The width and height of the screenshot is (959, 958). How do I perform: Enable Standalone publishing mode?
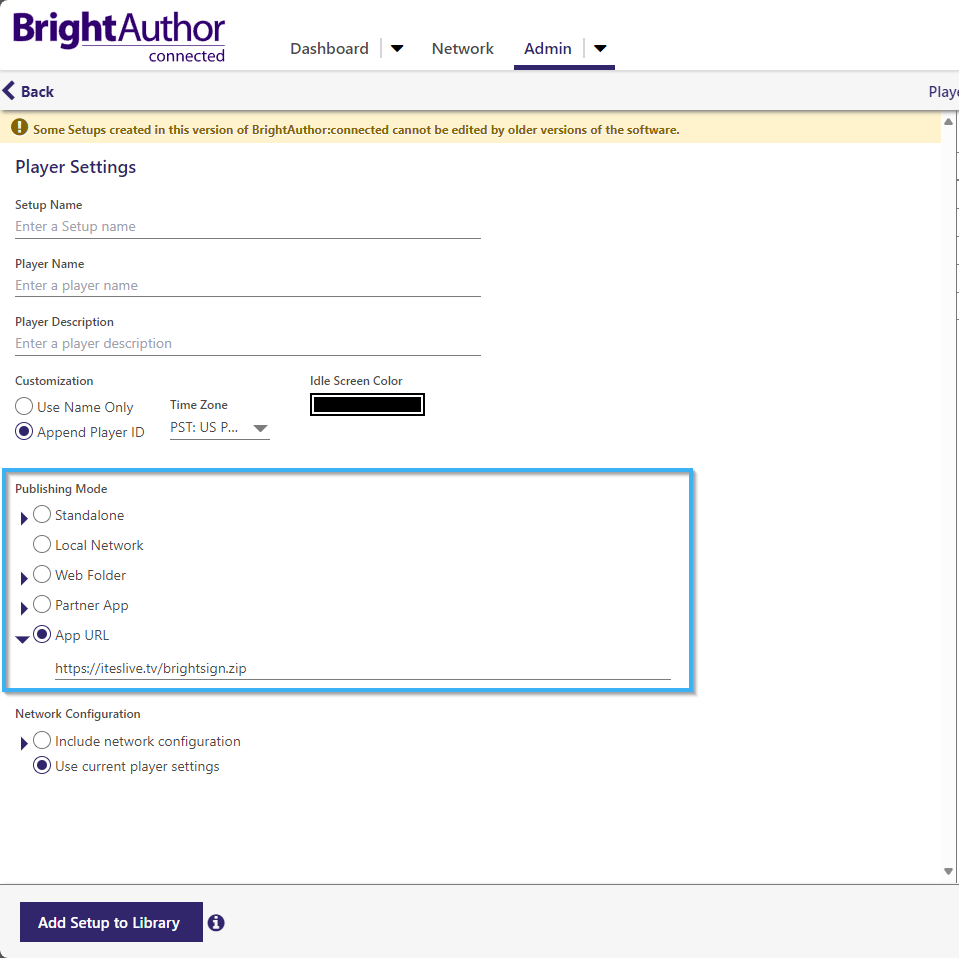click(x=41, y=514)
